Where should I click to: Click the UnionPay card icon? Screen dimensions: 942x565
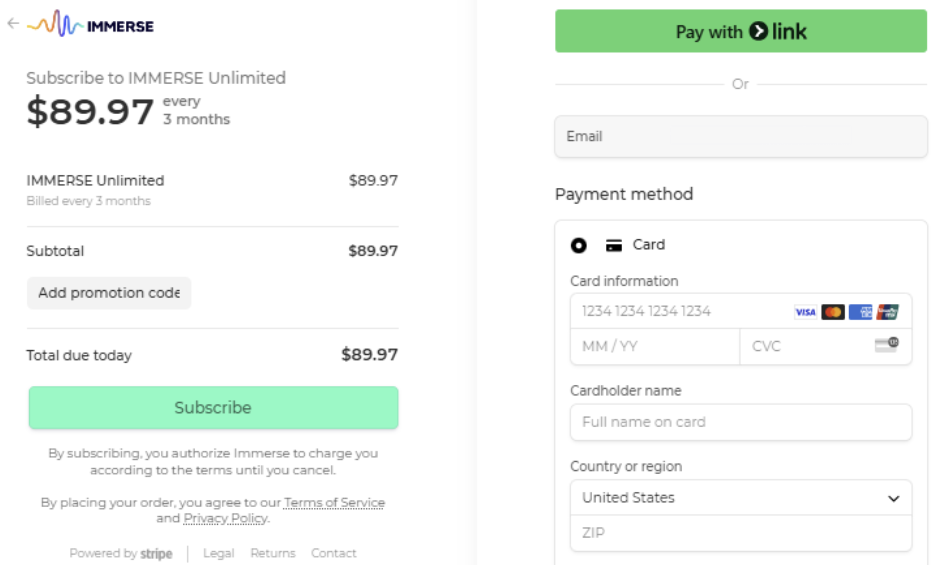click(887, 312)
